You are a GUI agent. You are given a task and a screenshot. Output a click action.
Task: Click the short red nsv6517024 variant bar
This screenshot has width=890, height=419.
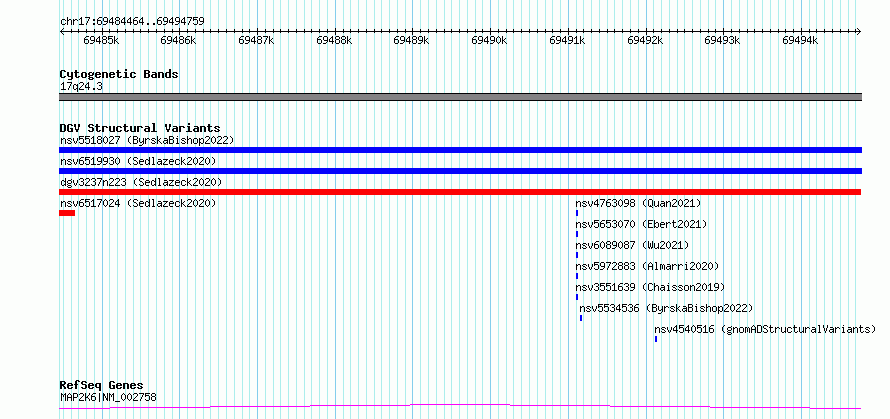[x=67, y=213]
